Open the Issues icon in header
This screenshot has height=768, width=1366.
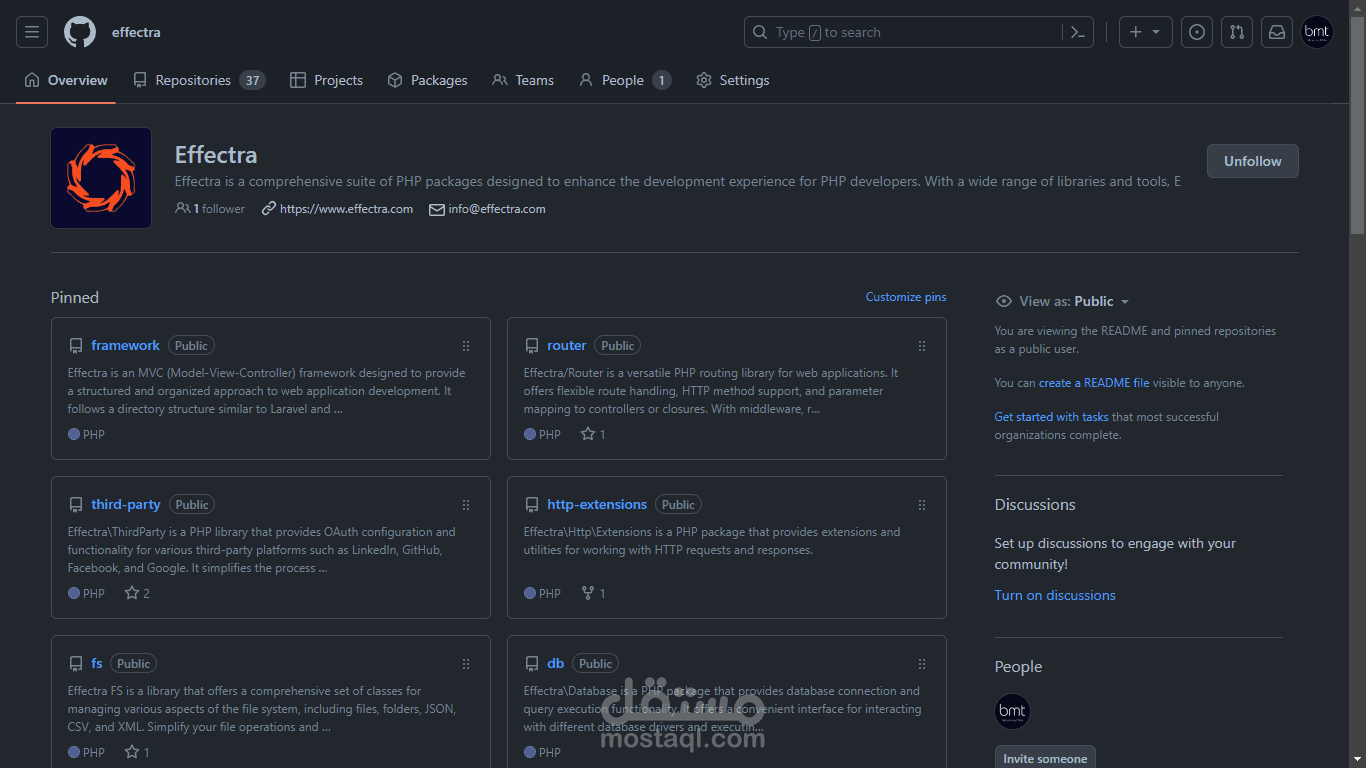click(x=1197, y=32)
